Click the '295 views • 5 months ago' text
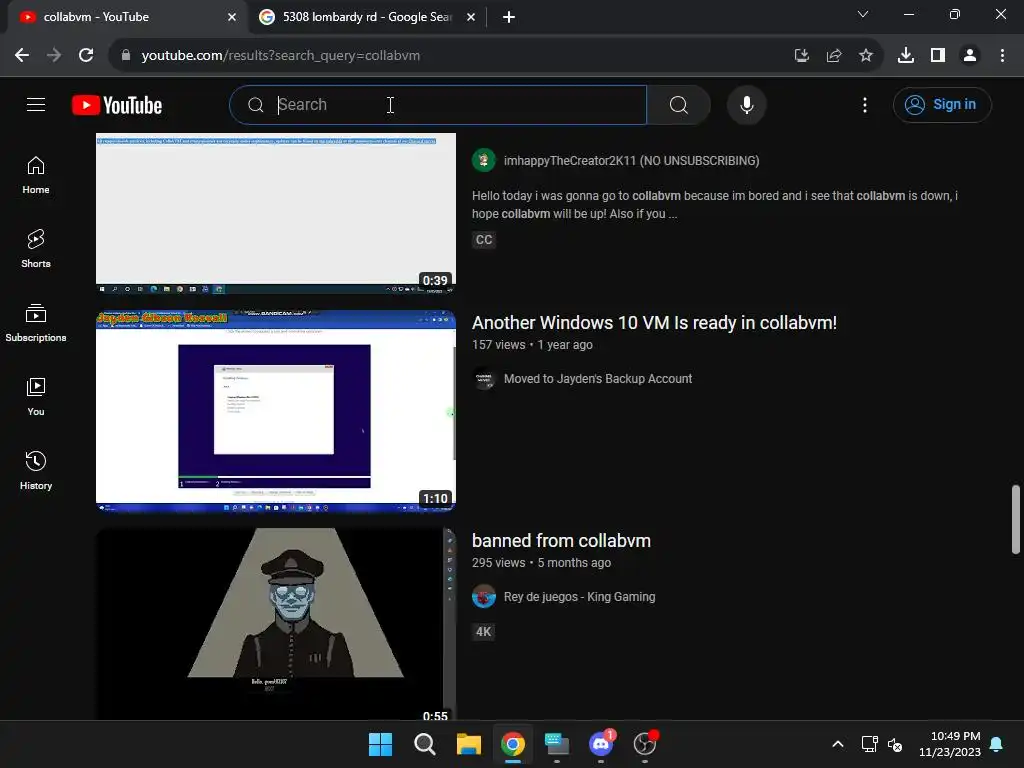Screen dimensions: 1024x768 [x=541, y=563]
